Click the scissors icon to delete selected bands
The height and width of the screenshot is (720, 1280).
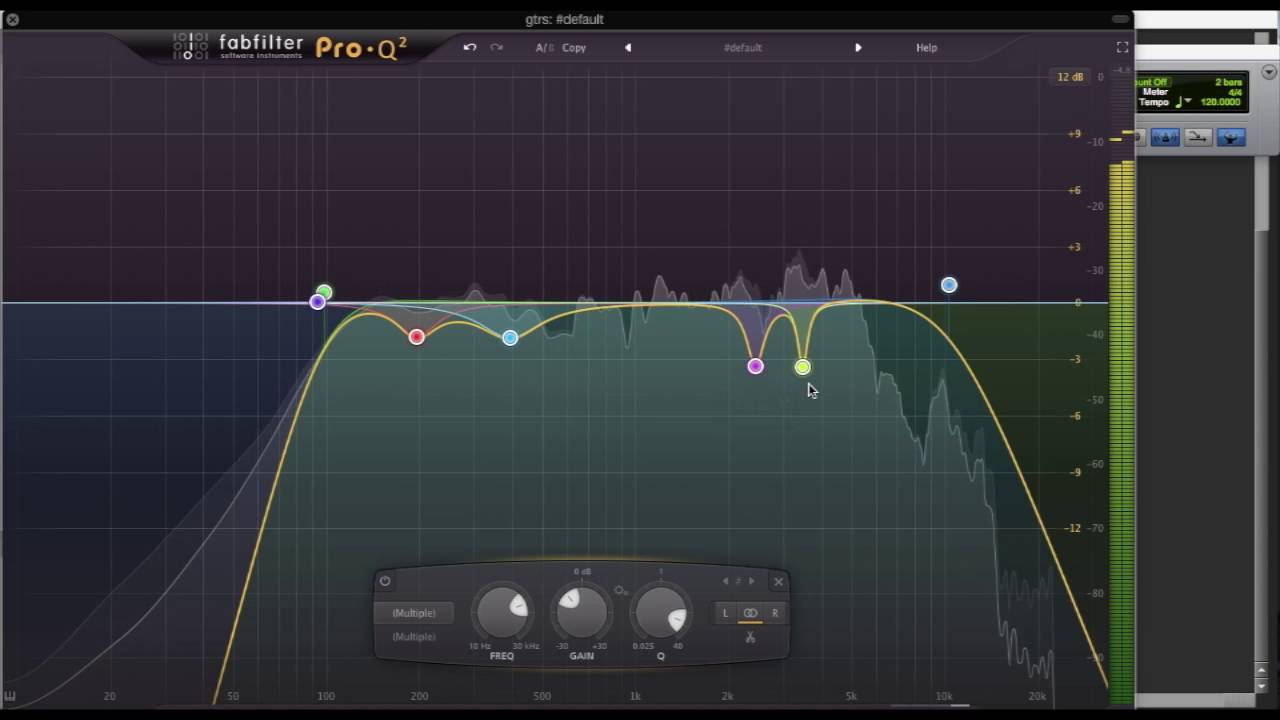coord(750,637)
